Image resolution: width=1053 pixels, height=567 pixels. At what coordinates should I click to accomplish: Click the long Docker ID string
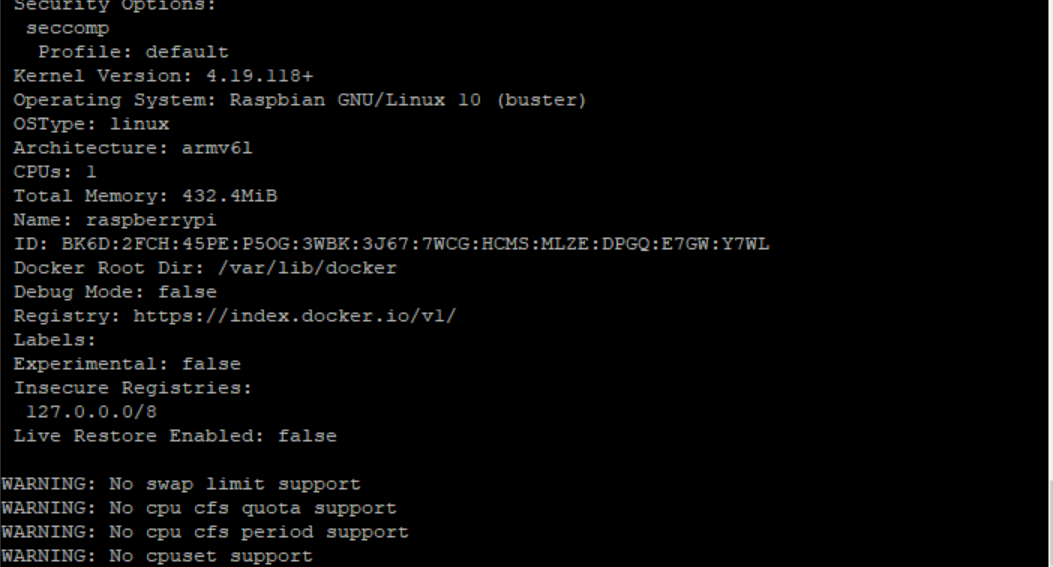tap(415, 244)
